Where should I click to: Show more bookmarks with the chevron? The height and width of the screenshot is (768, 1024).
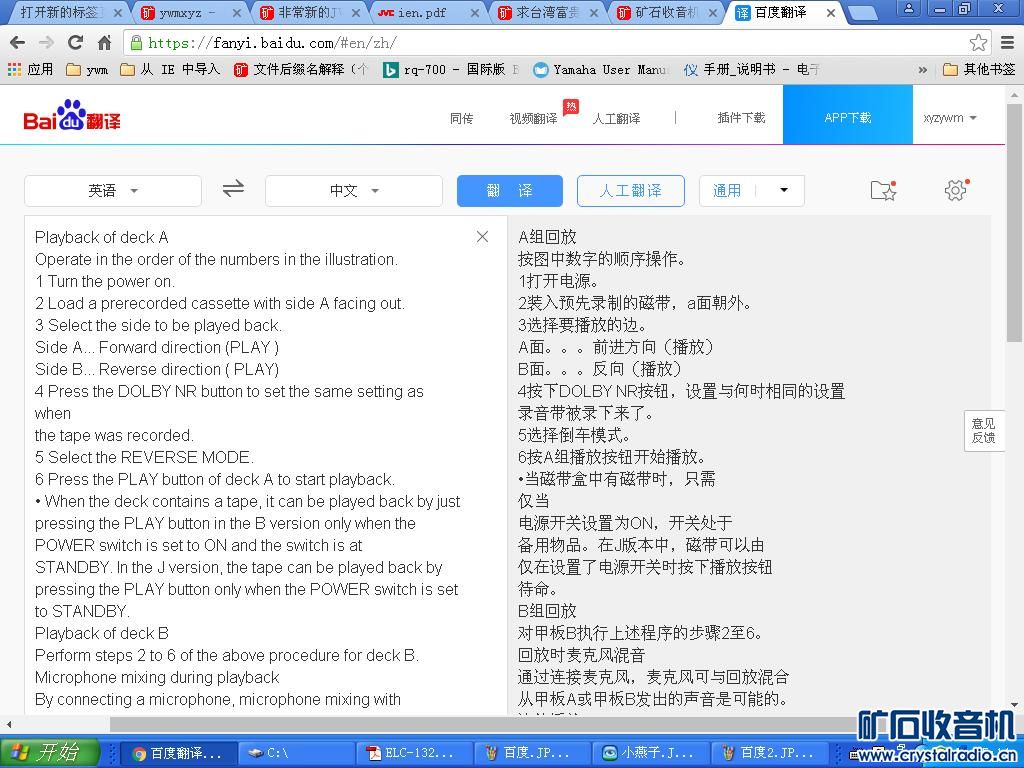tap(923, 69)
